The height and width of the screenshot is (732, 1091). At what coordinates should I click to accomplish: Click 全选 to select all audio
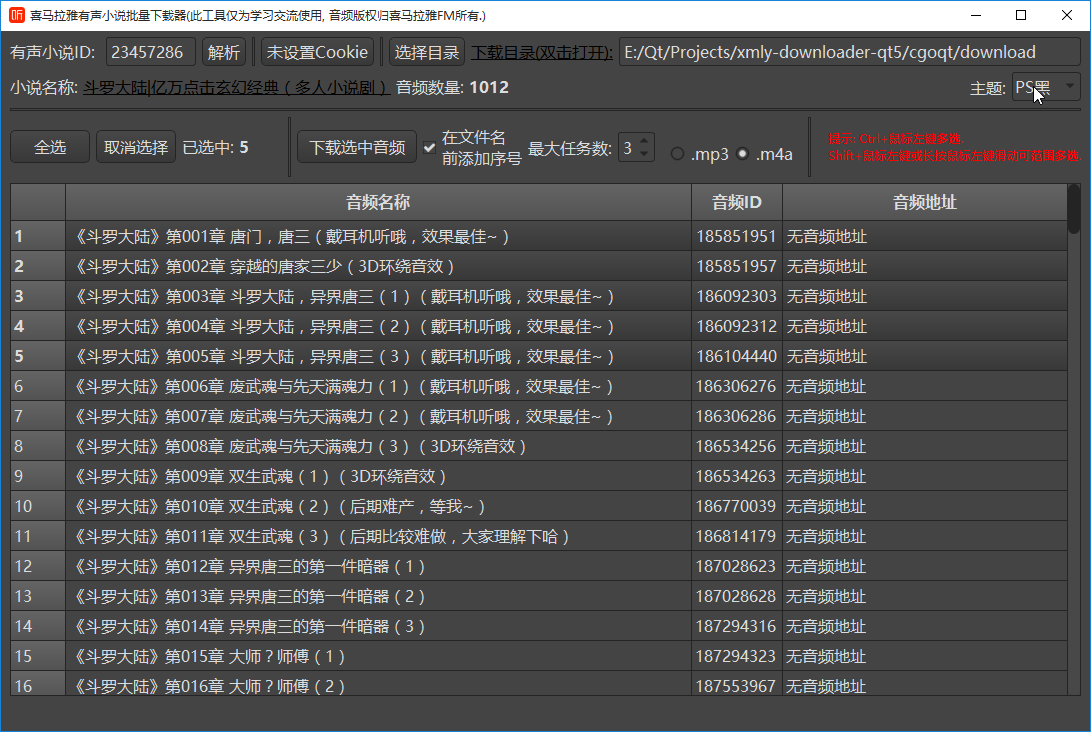tap(50, 147)
